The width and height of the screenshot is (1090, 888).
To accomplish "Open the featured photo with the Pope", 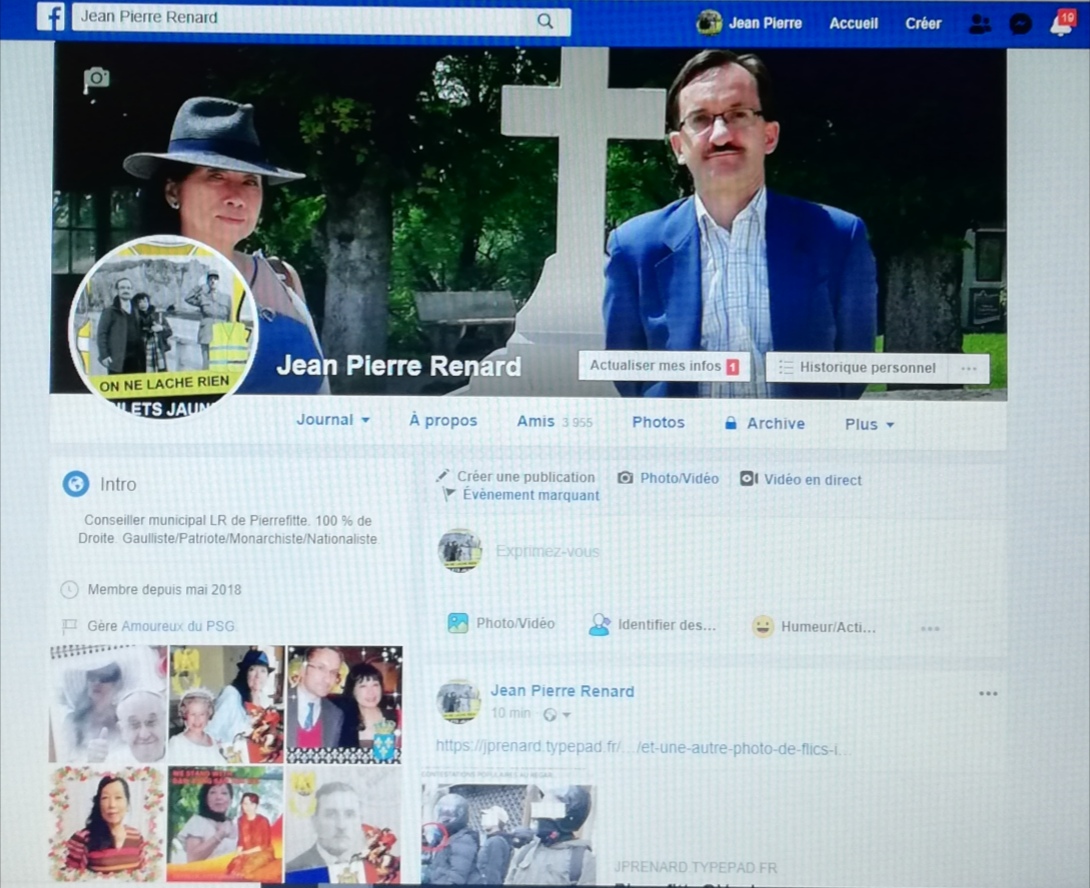I will [108, 704].
